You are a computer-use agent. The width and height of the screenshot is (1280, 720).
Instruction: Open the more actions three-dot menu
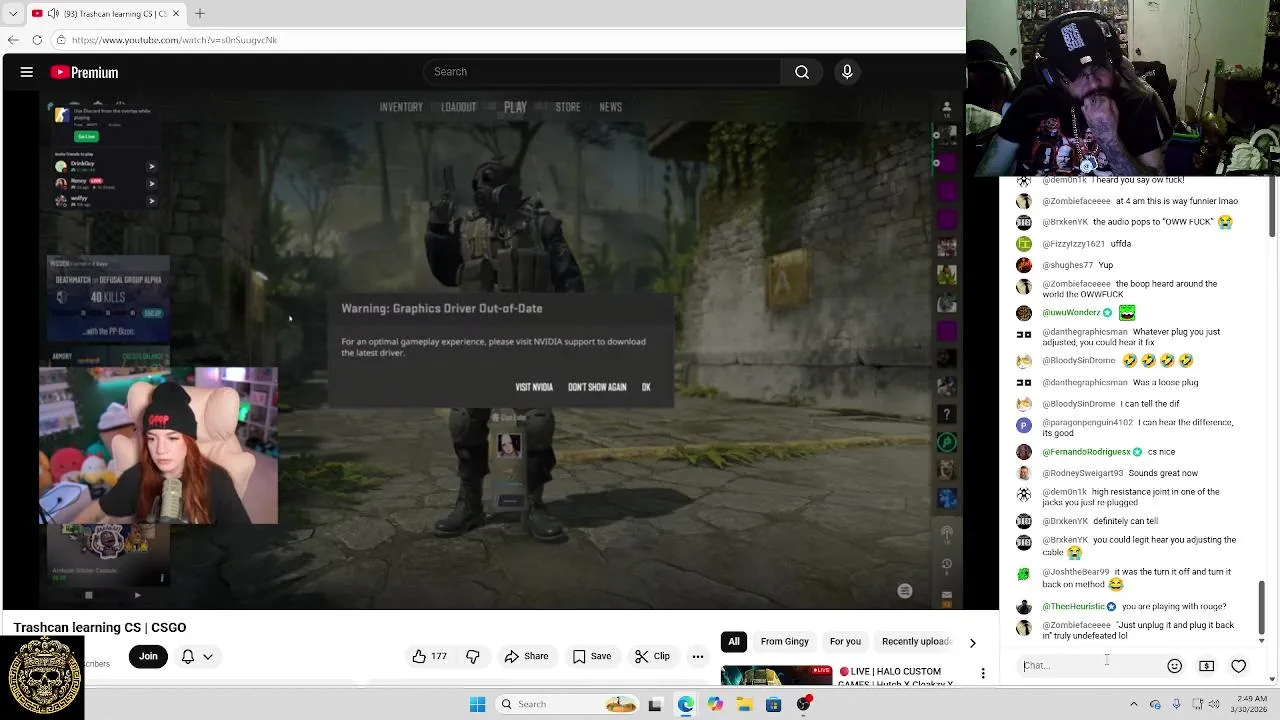[698, 656]
